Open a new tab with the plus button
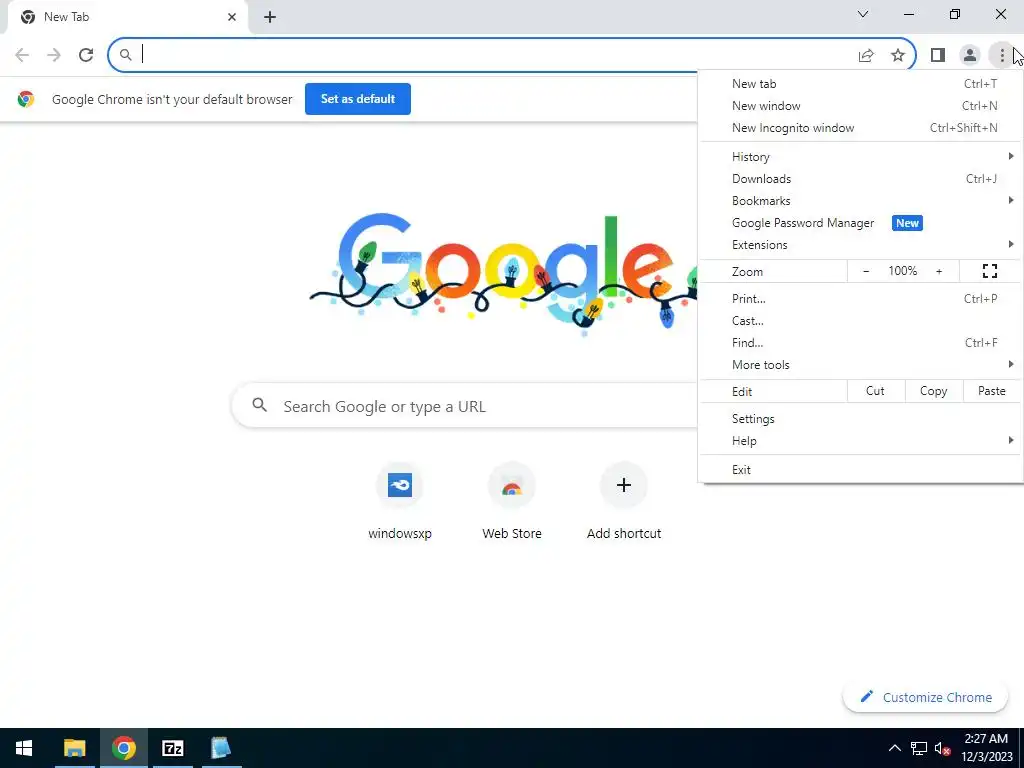The height and width of the screenshot is (768, 1024). (x=270, y=17)
